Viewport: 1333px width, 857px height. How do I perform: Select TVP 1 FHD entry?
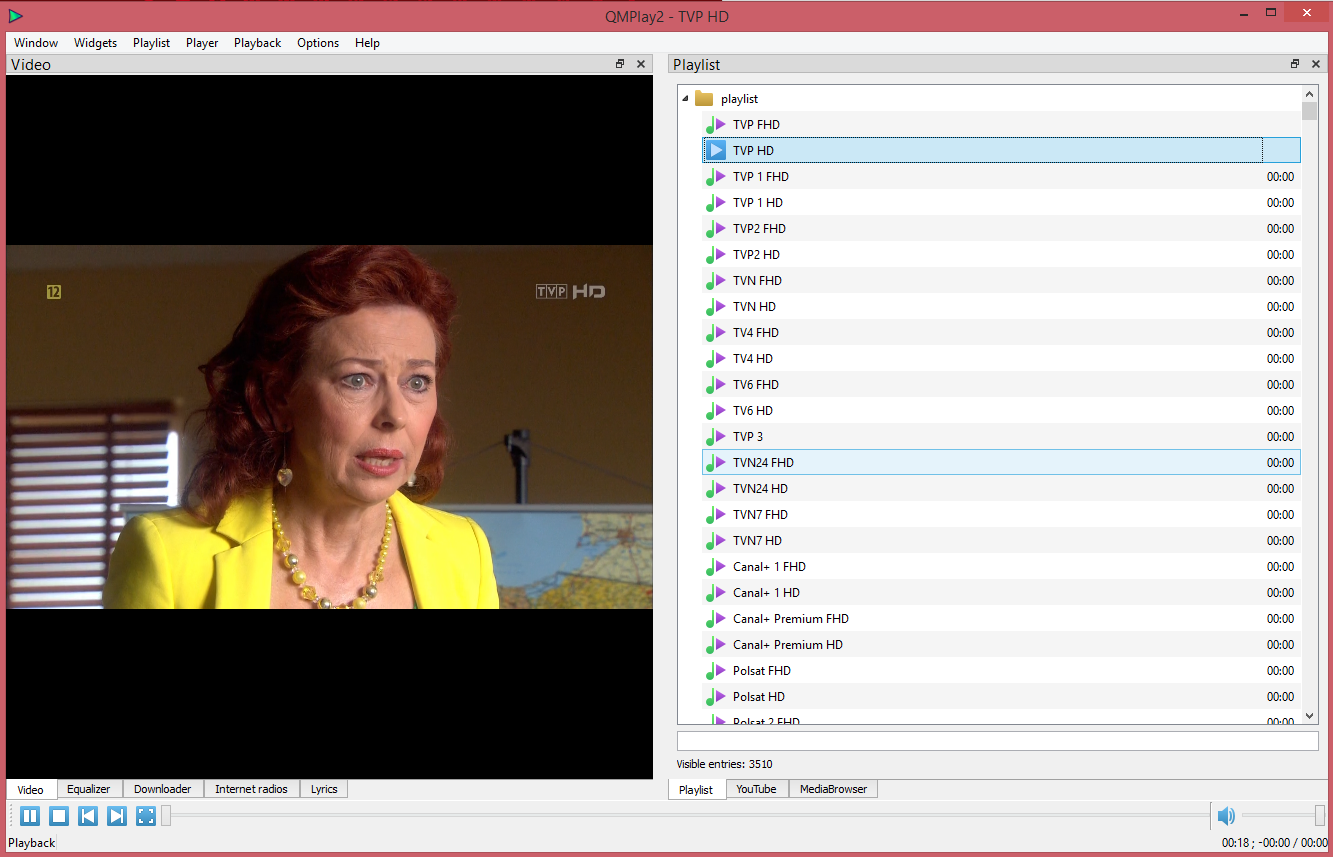(1002, 176)
